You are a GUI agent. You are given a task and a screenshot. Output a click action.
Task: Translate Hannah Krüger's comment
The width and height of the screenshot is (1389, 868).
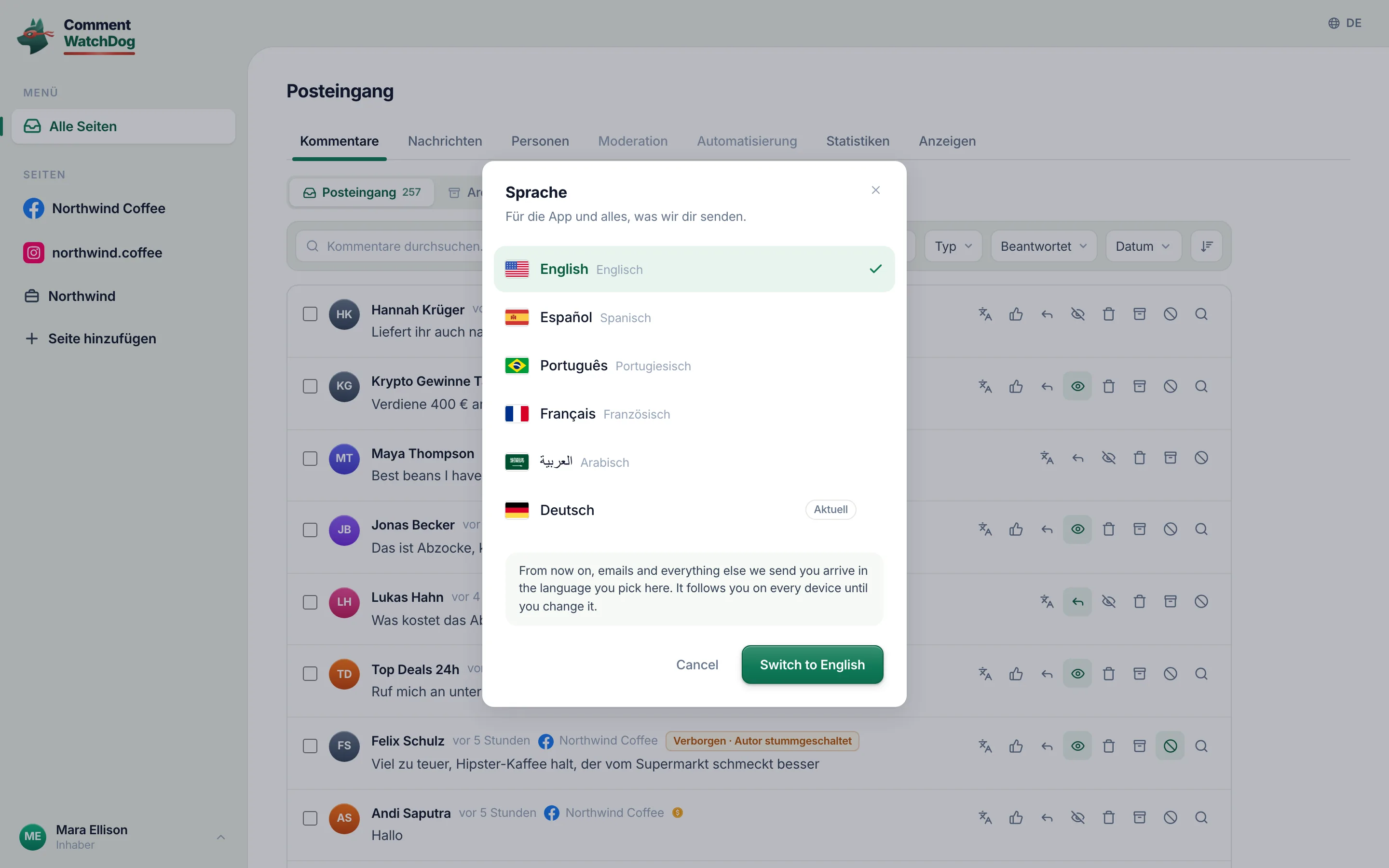click(x=985, y=314)
